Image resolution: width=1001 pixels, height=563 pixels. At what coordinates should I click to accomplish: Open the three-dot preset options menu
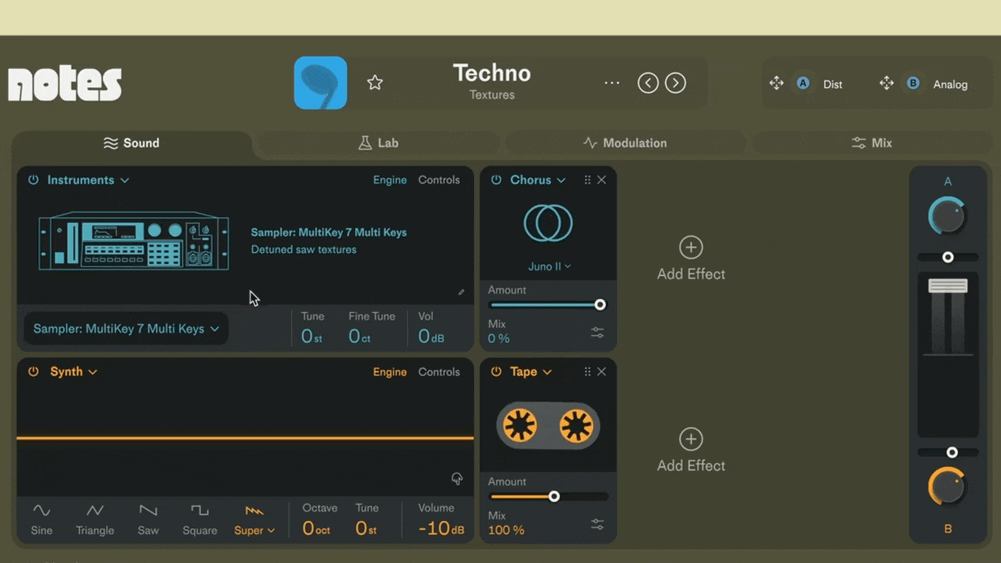(612, 83)
